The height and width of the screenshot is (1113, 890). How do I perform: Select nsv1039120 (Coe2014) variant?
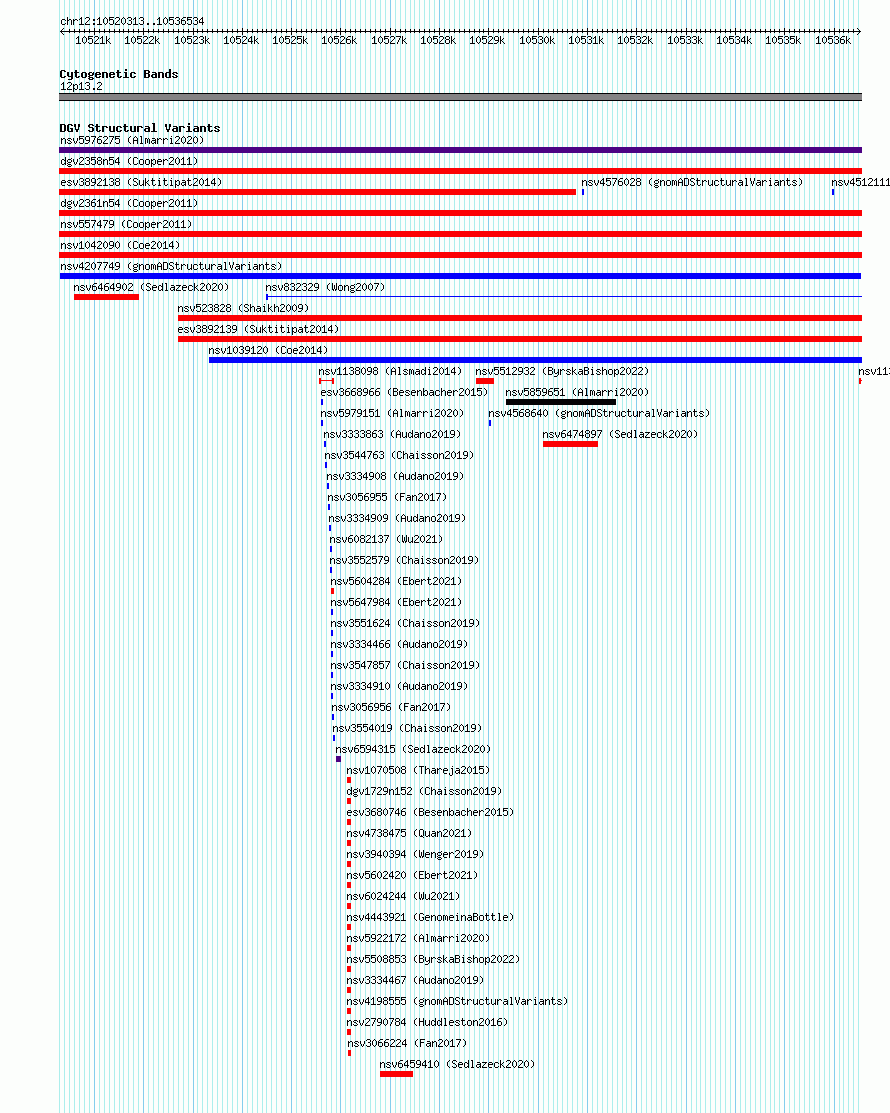268,350
